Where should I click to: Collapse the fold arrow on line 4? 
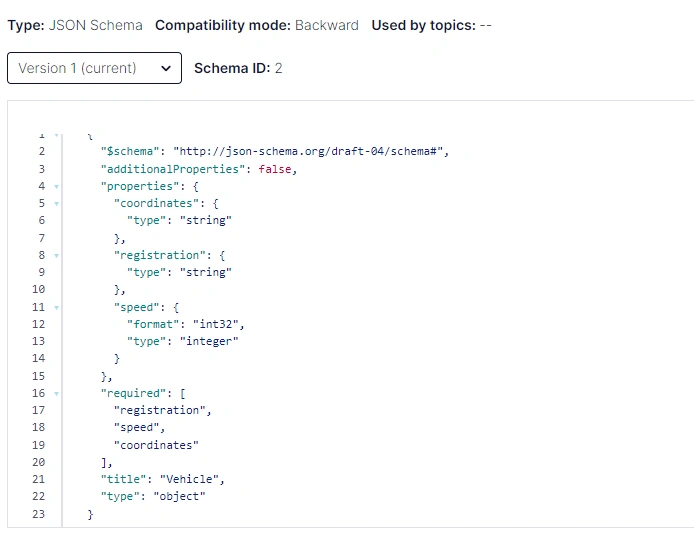(x=56, y=187)
